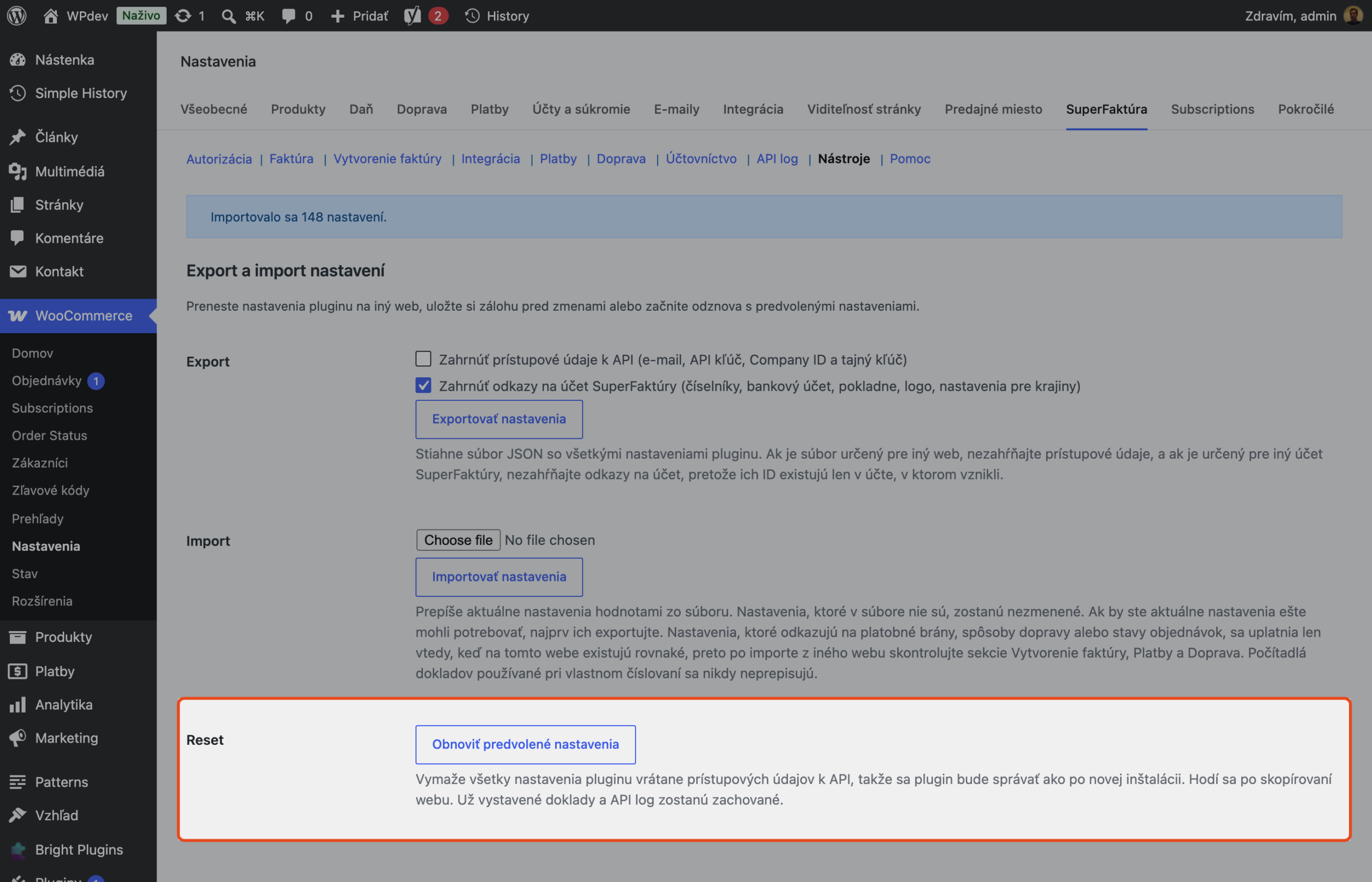The image size is (1372, 882).
Task: Click the Články pin icon
Action: (18, 137)
